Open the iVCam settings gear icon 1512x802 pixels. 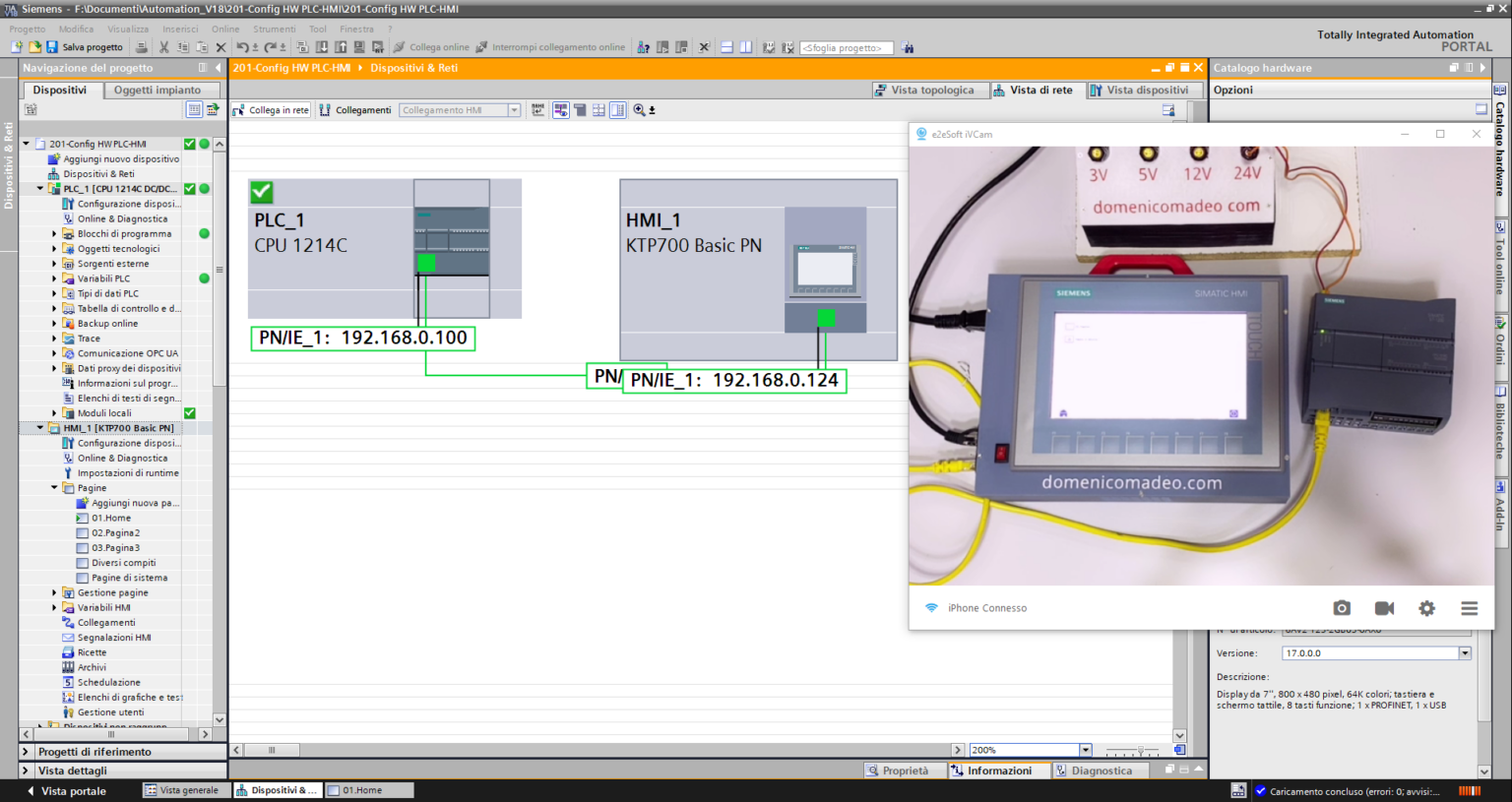click(x=1427, y=608)
